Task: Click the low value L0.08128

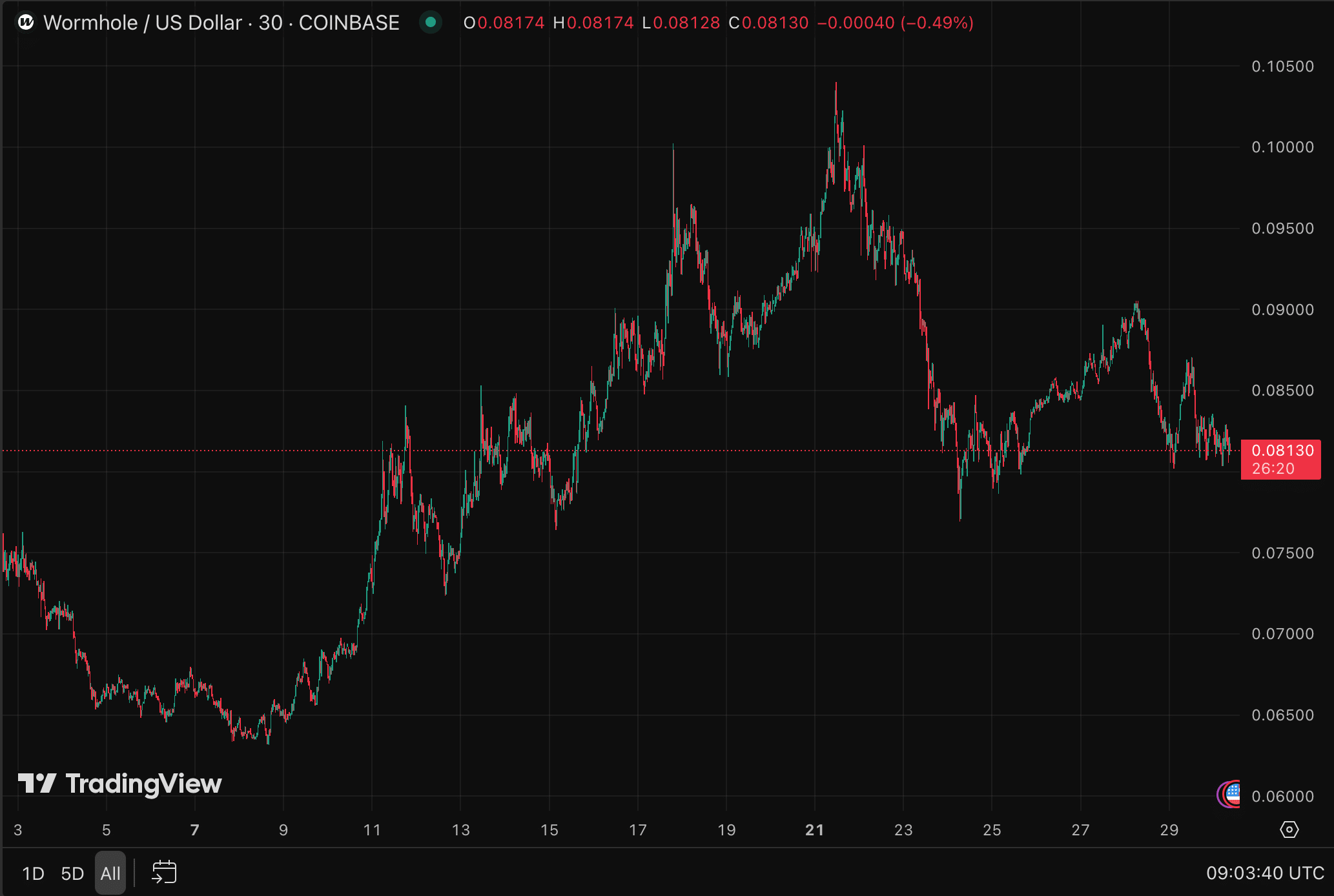Action: (681, 23)
